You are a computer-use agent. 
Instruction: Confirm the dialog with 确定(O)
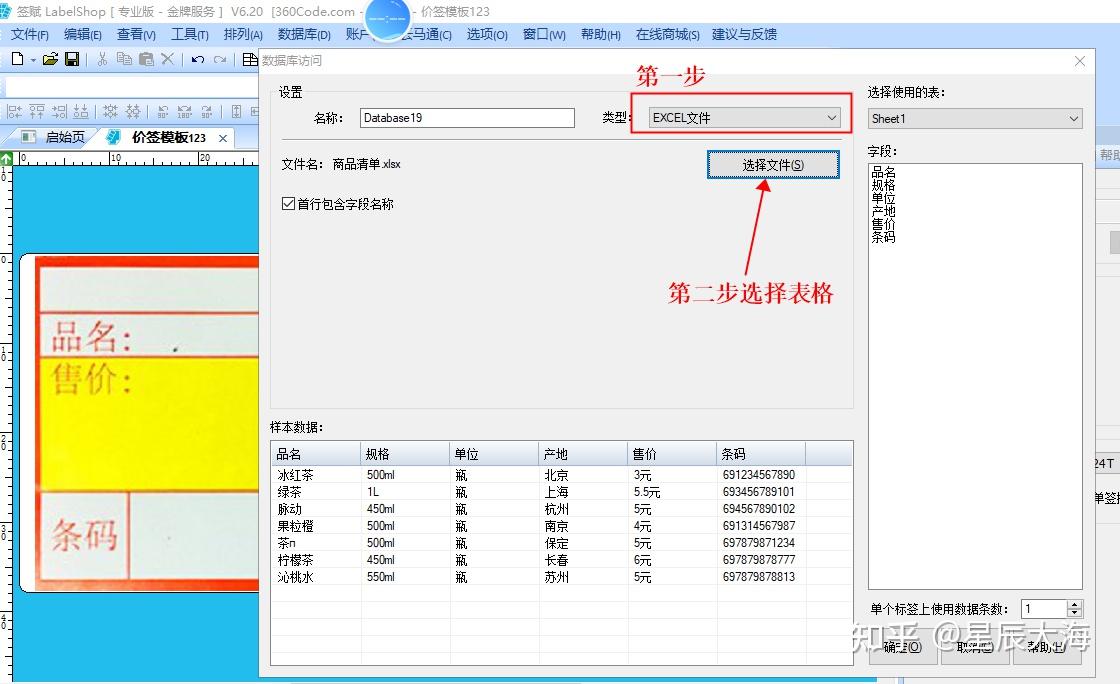coord(901,648)
